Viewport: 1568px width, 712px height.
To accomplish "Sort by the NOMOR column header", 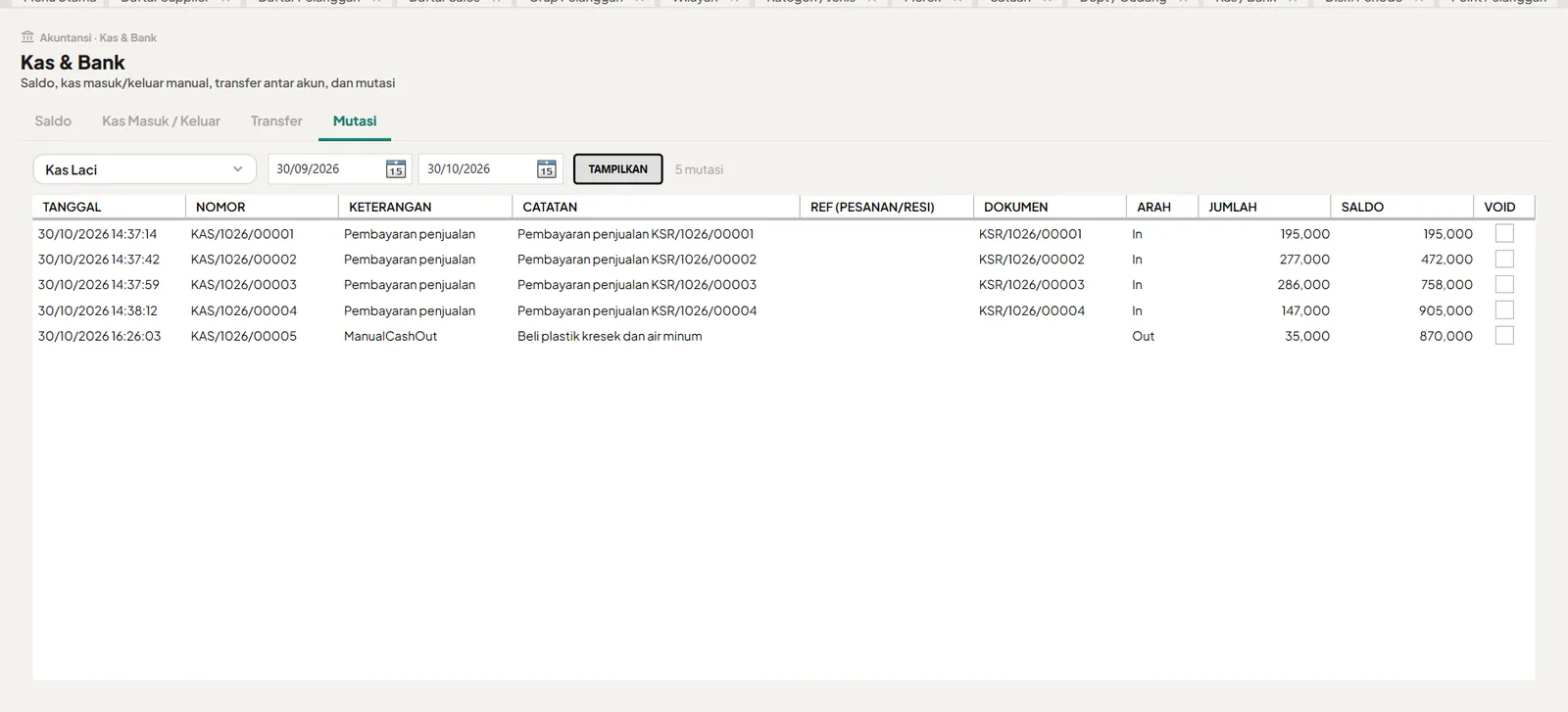I will click(x=262, y=207).
